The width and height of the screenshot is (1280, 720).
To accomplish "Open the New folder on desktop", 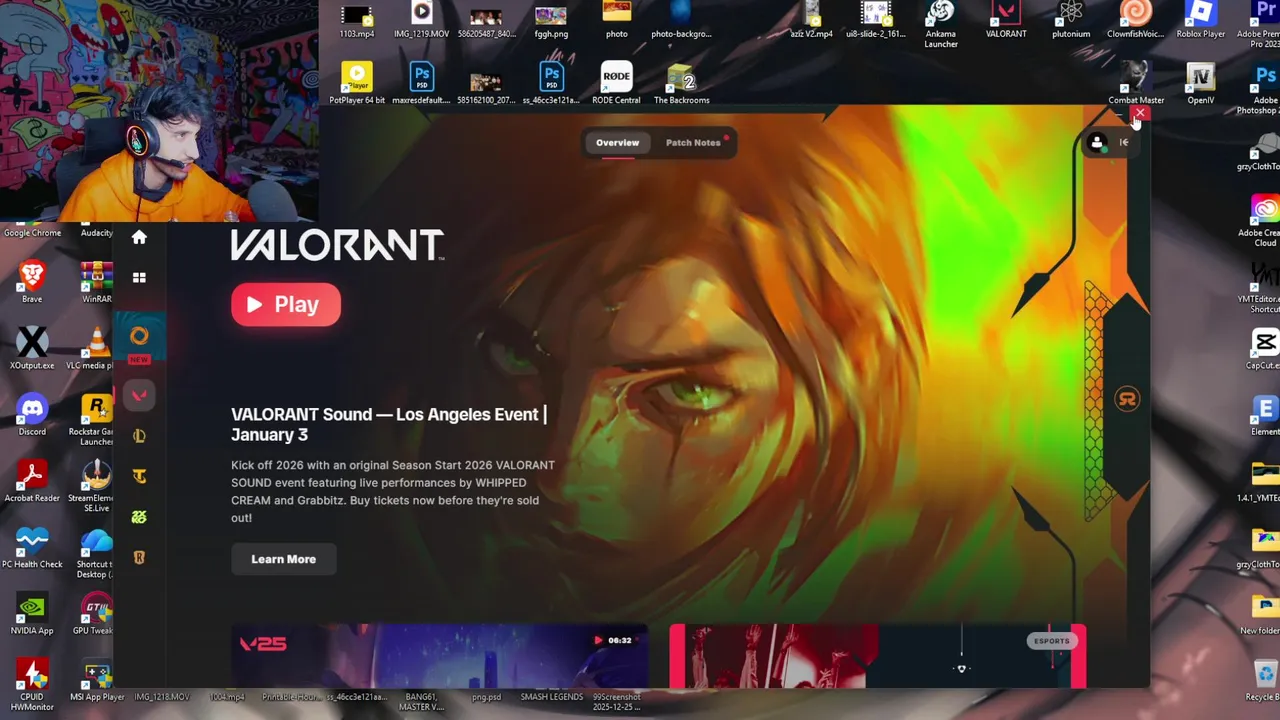I will [x=1262, y=612].
